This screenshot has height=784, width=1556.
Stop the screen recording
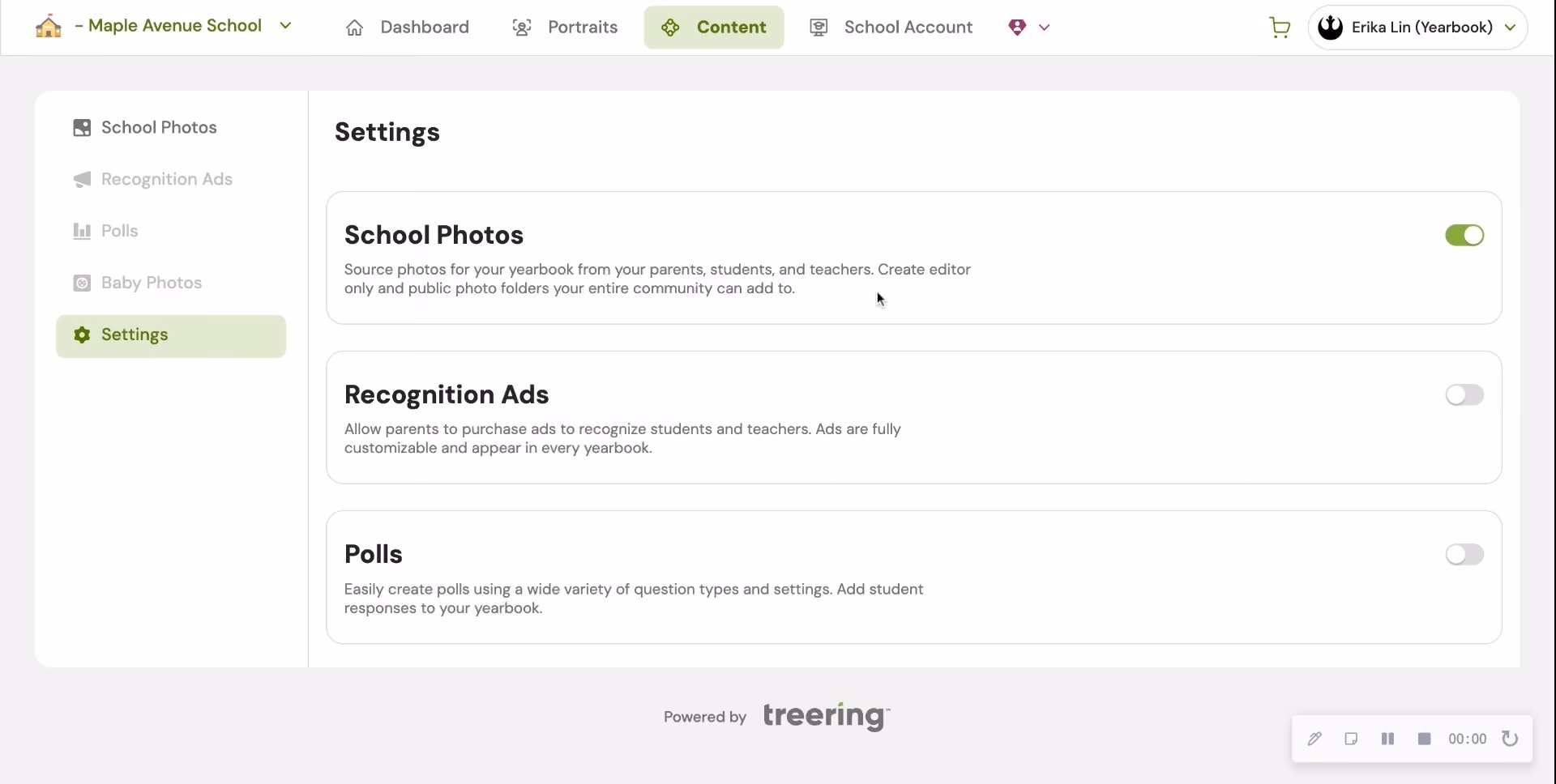pos(1424,739)
